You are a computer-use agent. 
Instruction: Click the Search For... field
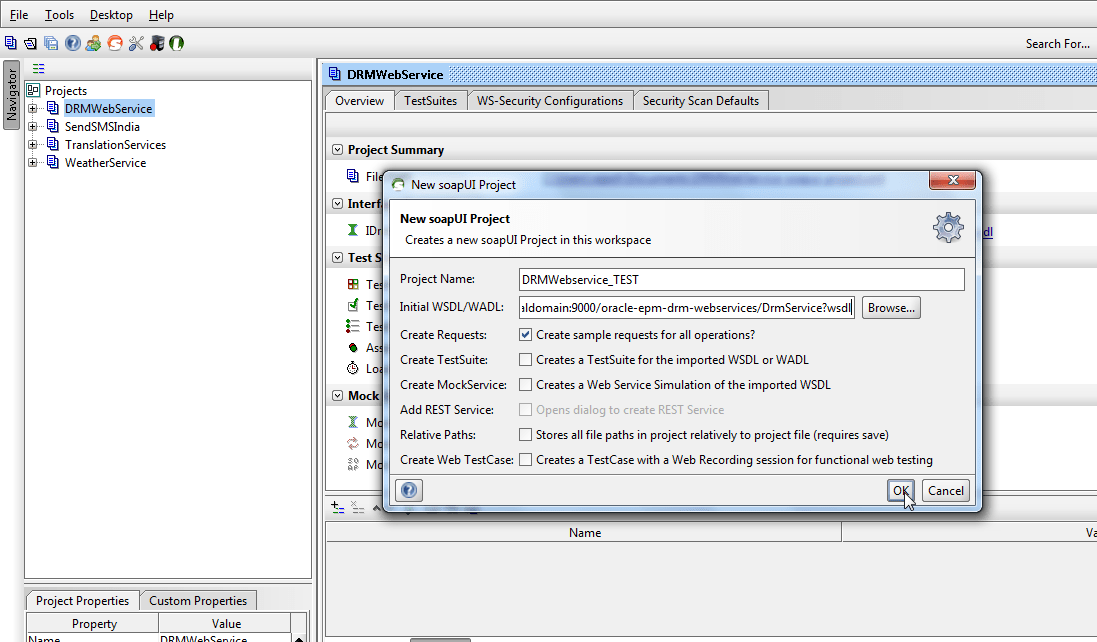pyautogui.click(x=1058, y=43)
